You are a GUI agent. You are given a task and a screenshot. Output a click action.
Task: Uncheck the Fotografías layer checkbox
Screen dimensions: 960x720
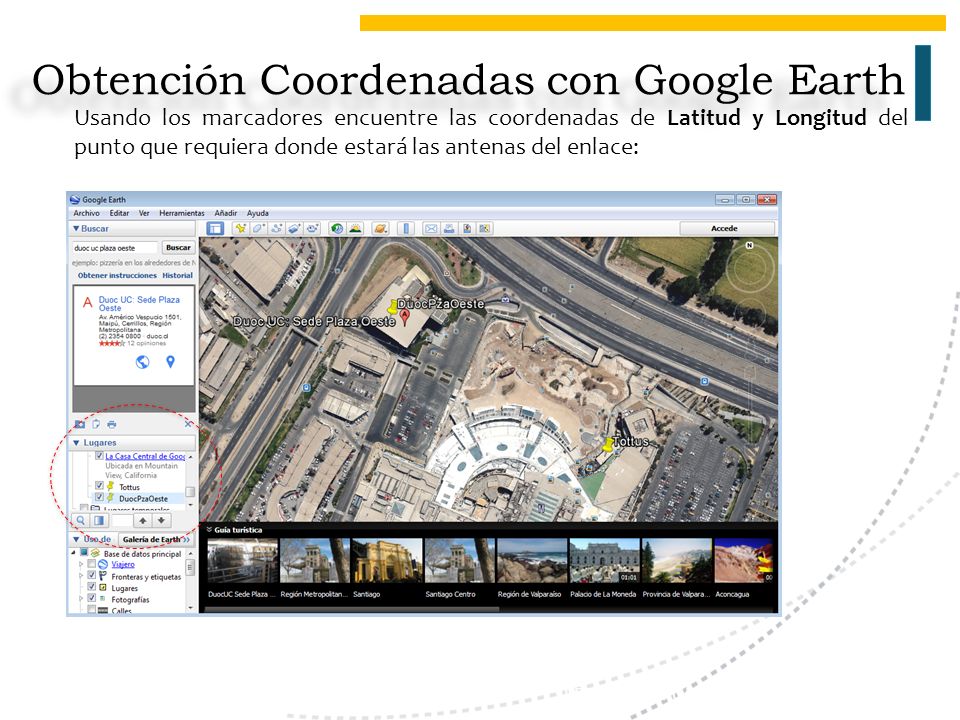click(92, 598)
